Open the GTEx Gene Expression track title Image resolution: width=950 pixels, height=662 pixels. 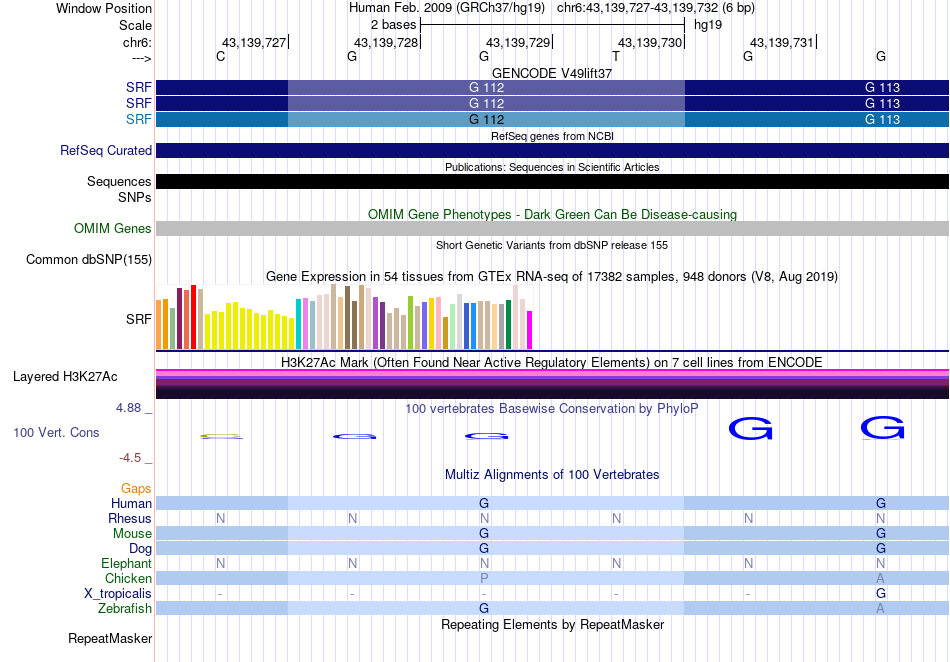552,277
